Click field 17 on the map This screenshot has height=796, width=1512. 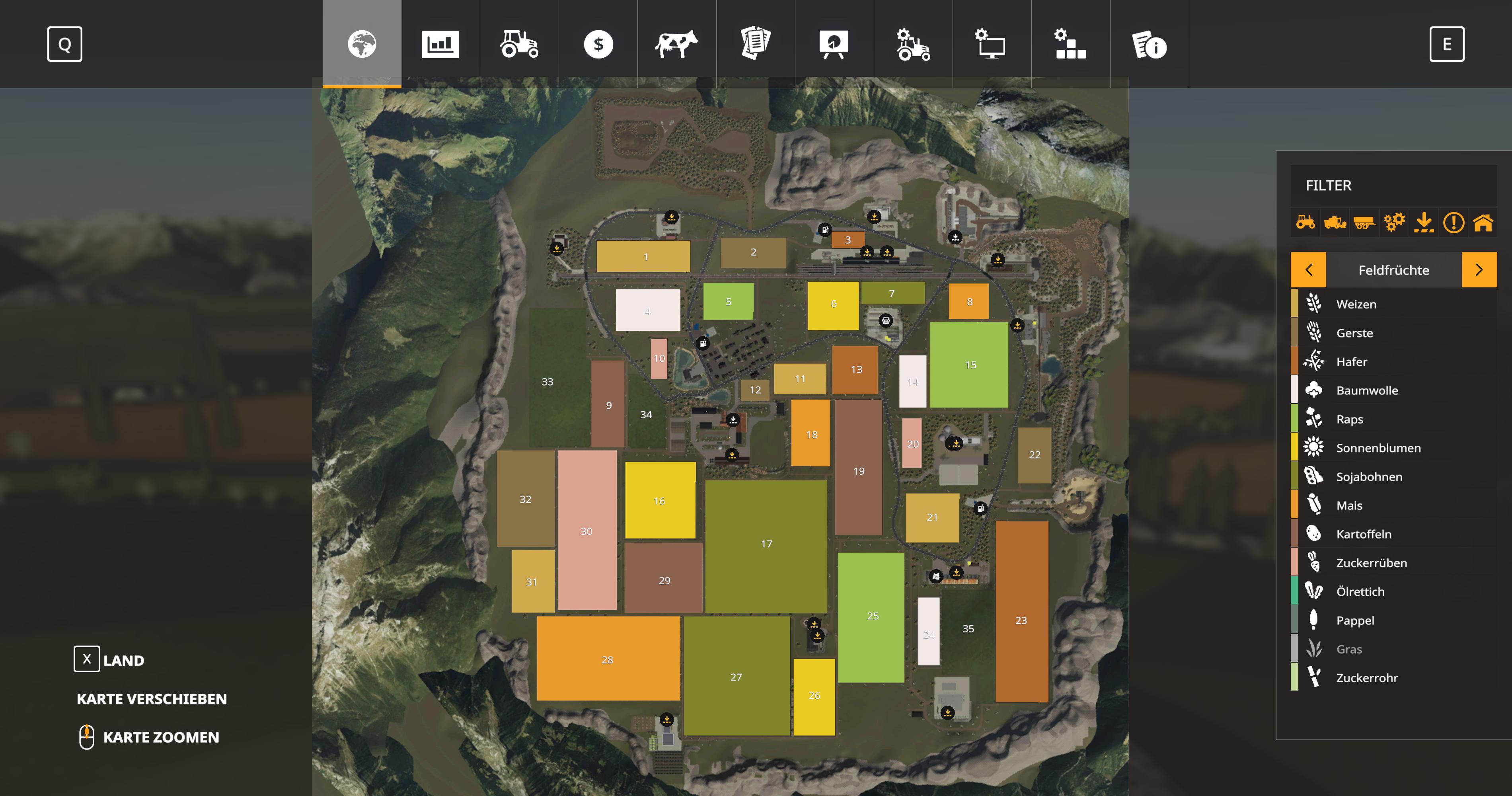tap(766, 544)
